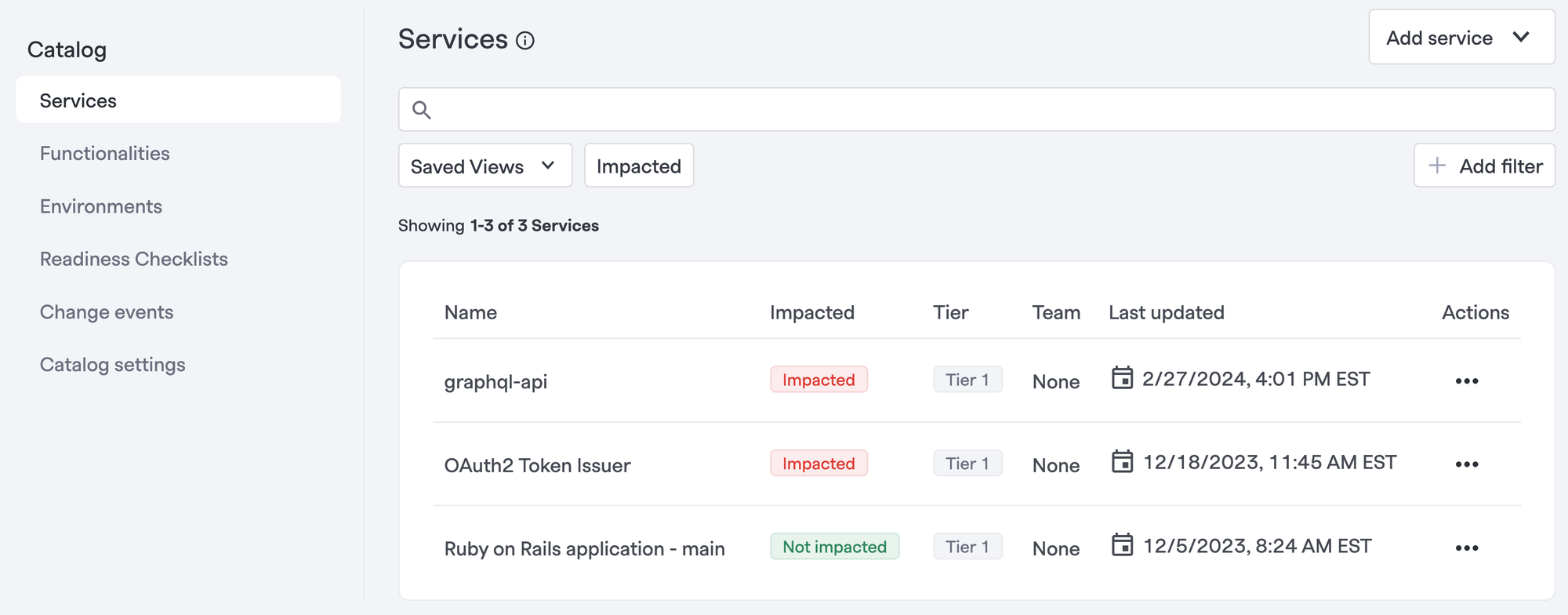Click calendar icon in Ruby on Rails row
Viewport: 1568px width, 615px height.
point(1122,544)
